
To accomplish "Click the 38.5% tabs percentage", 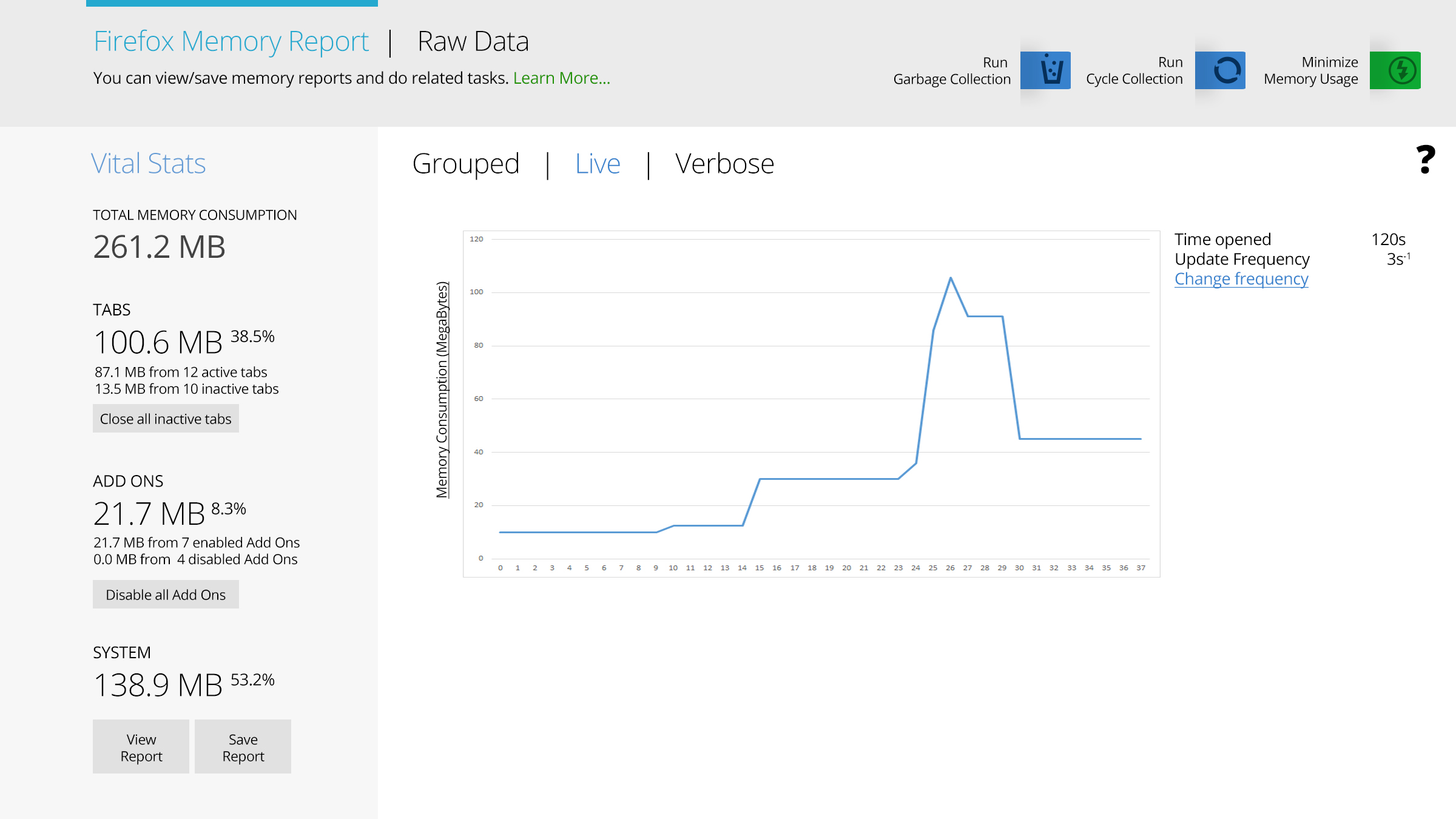I will 252,337.
